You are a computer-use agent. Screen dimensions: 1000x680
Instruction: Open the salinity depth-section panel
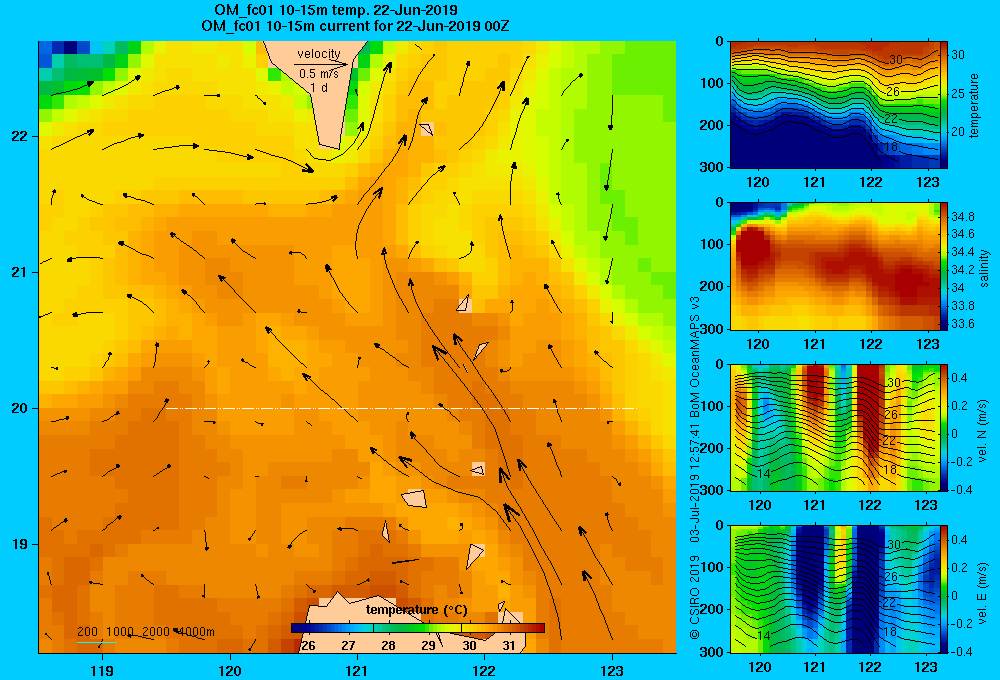tap(834, 266)
